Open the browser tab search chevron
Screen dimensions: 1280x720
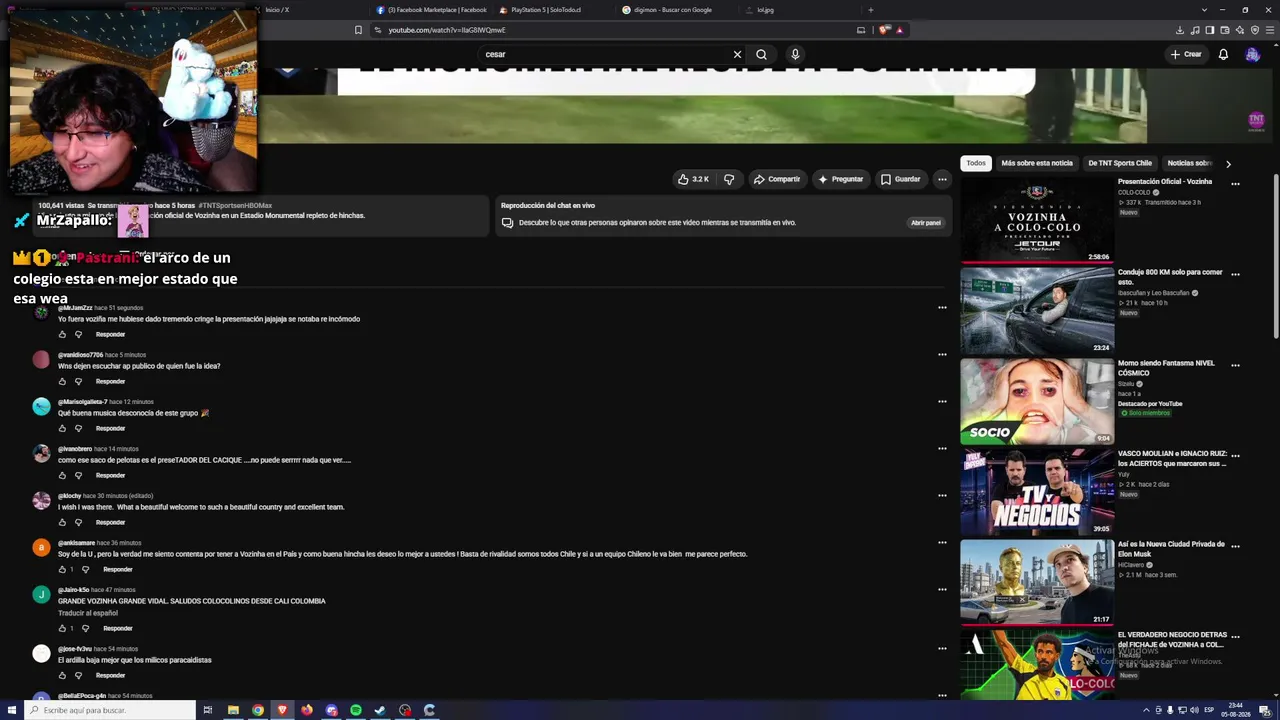click(1202, 10)
